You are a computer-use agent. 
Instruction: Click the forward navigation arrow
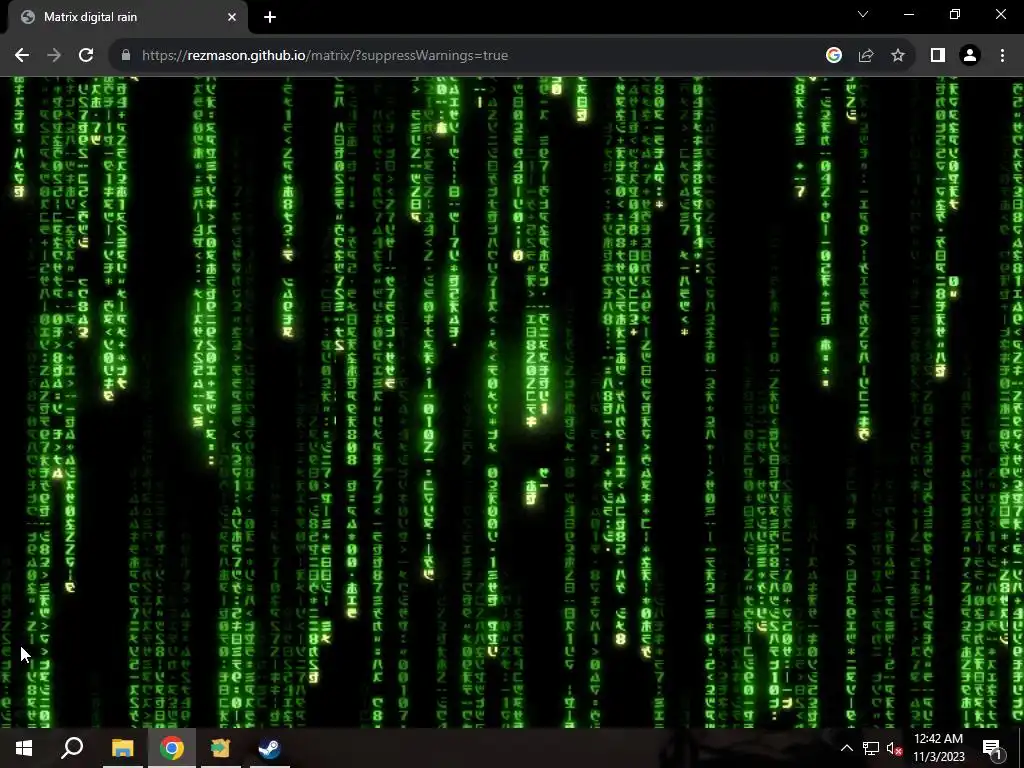pyautogui.click(x=54, y=56)
